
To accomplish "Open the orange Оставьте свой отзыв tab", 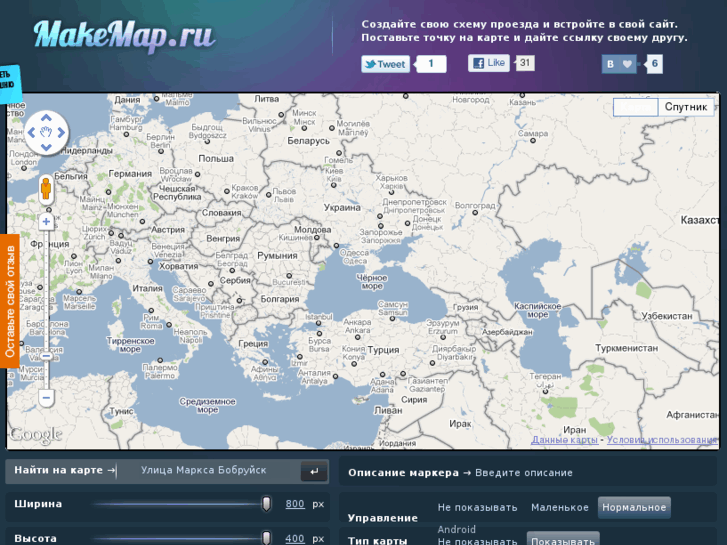I will [x=10, y=301].
